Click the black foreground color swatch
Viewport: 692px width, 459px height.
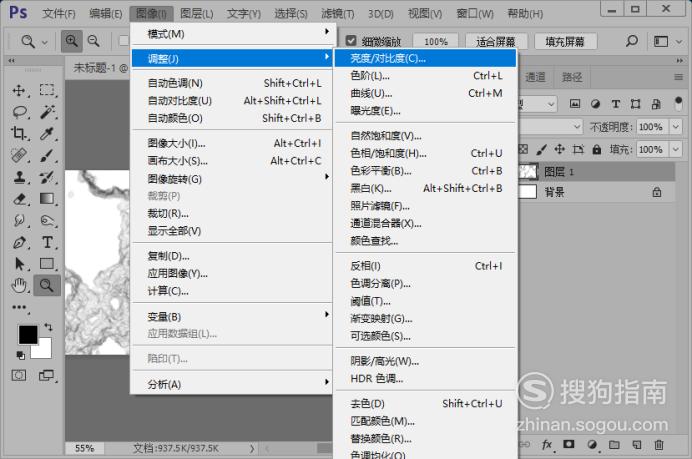point(27,334)
